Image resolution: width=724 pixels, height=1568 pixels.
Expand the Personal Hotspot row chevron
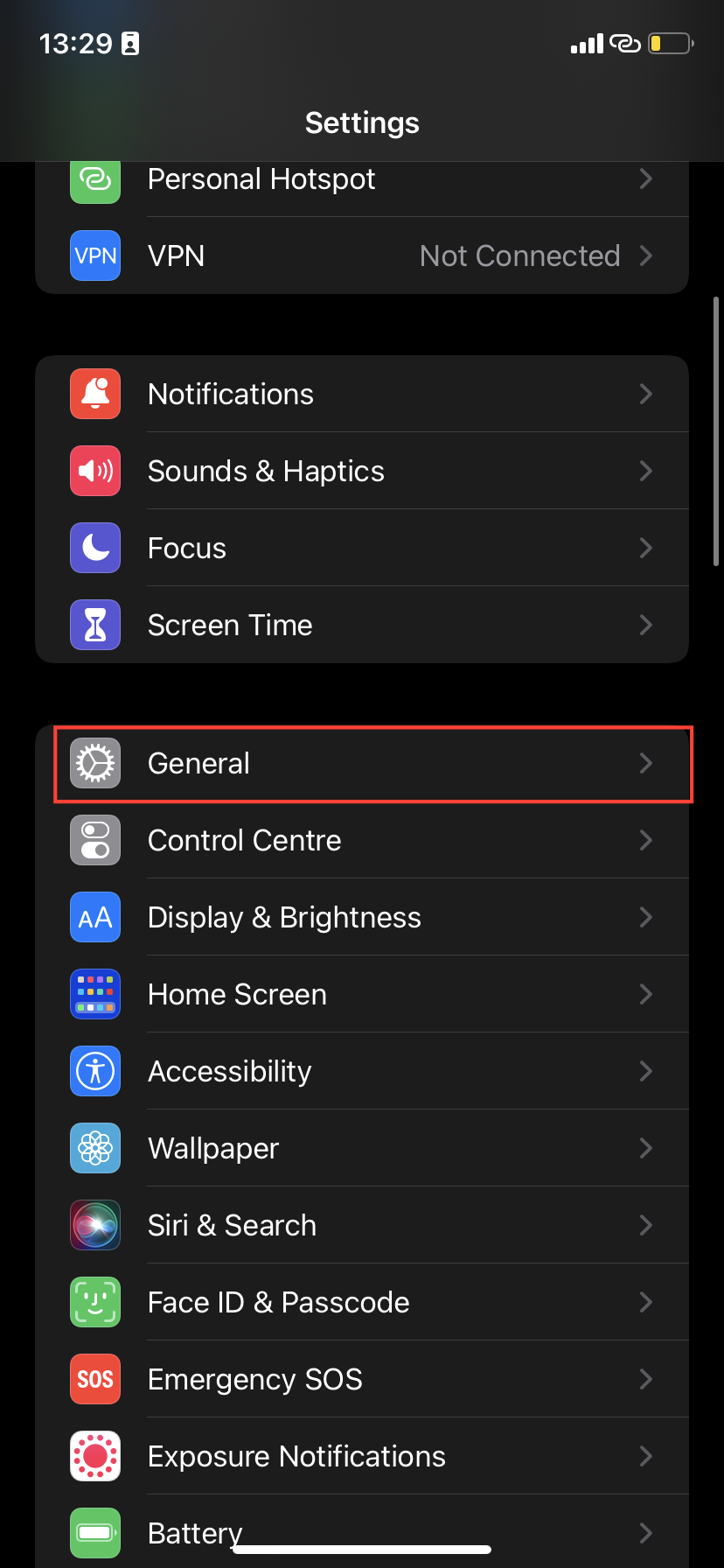[646, 179]
